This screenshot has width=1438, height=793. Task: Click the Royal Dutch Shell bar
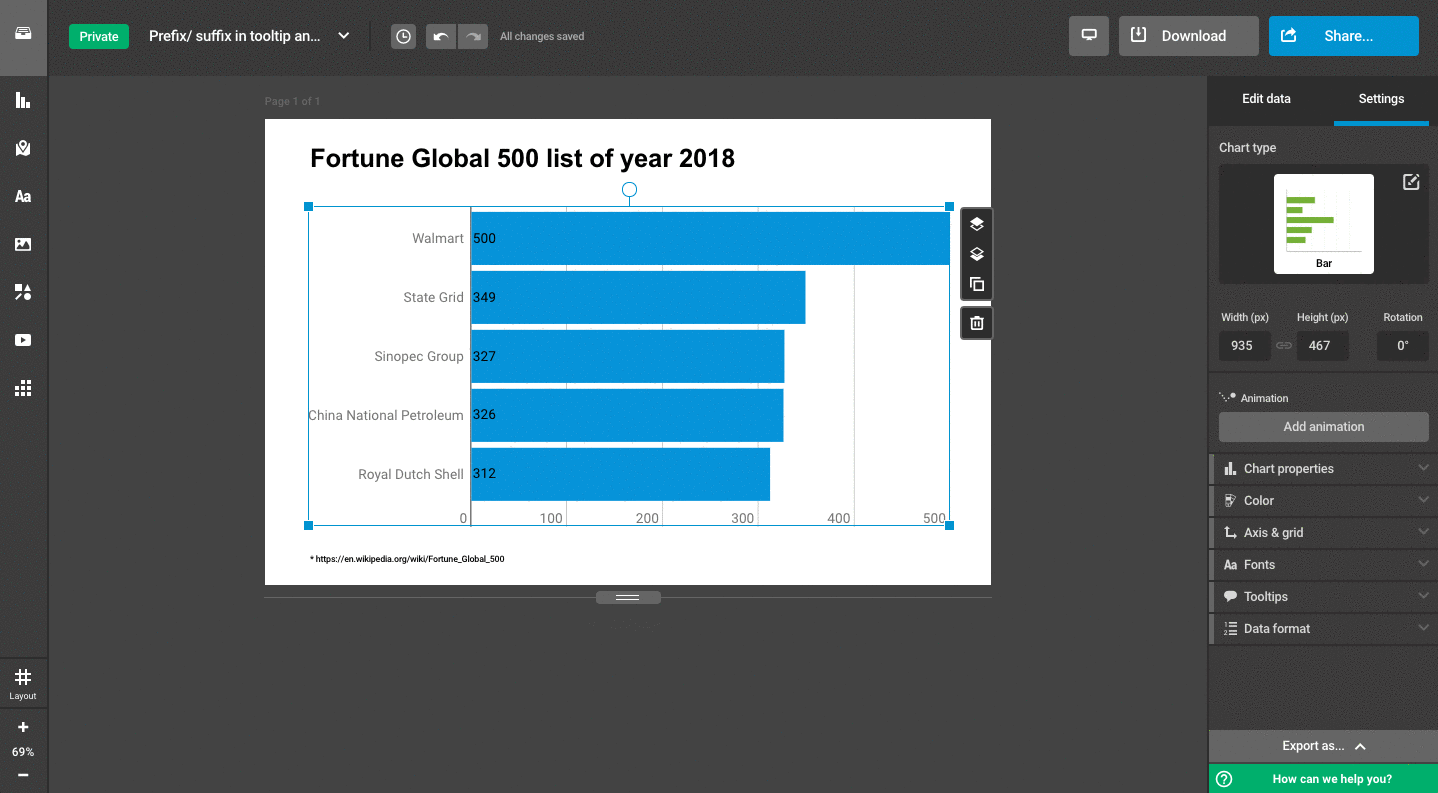pos(620,474)
